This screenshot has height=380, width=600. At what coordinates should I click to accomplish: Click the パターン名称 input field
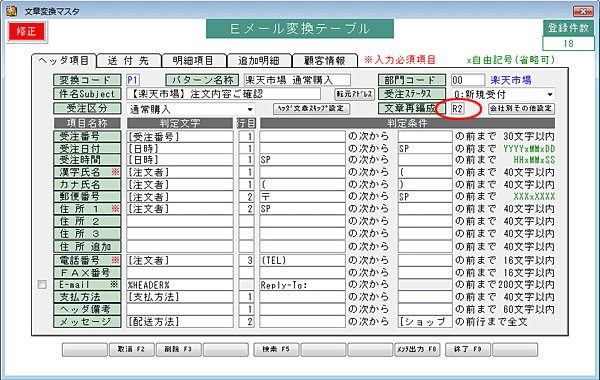pos(297,80)
